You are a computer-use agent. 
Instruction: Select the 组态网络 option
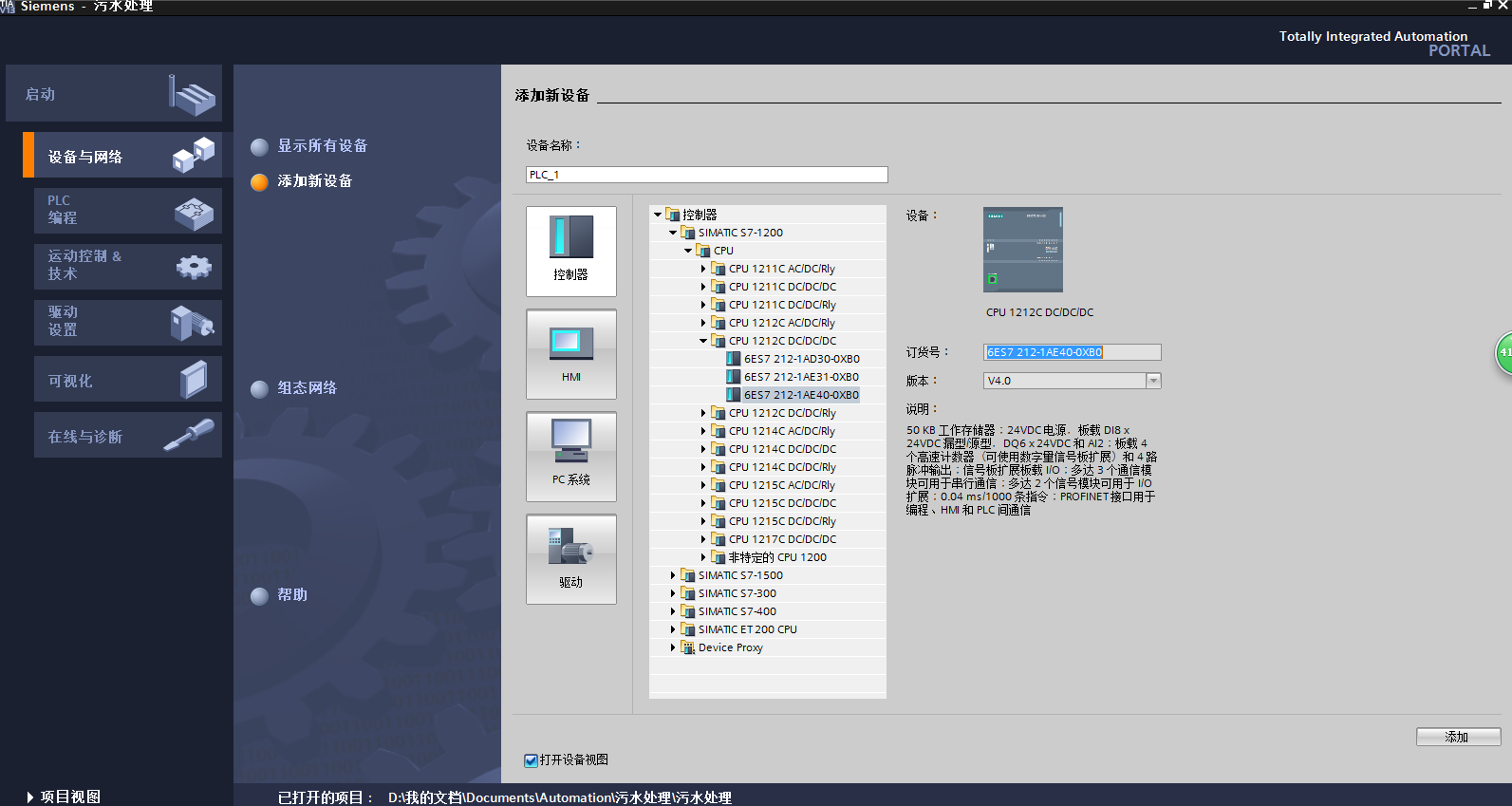307,388
